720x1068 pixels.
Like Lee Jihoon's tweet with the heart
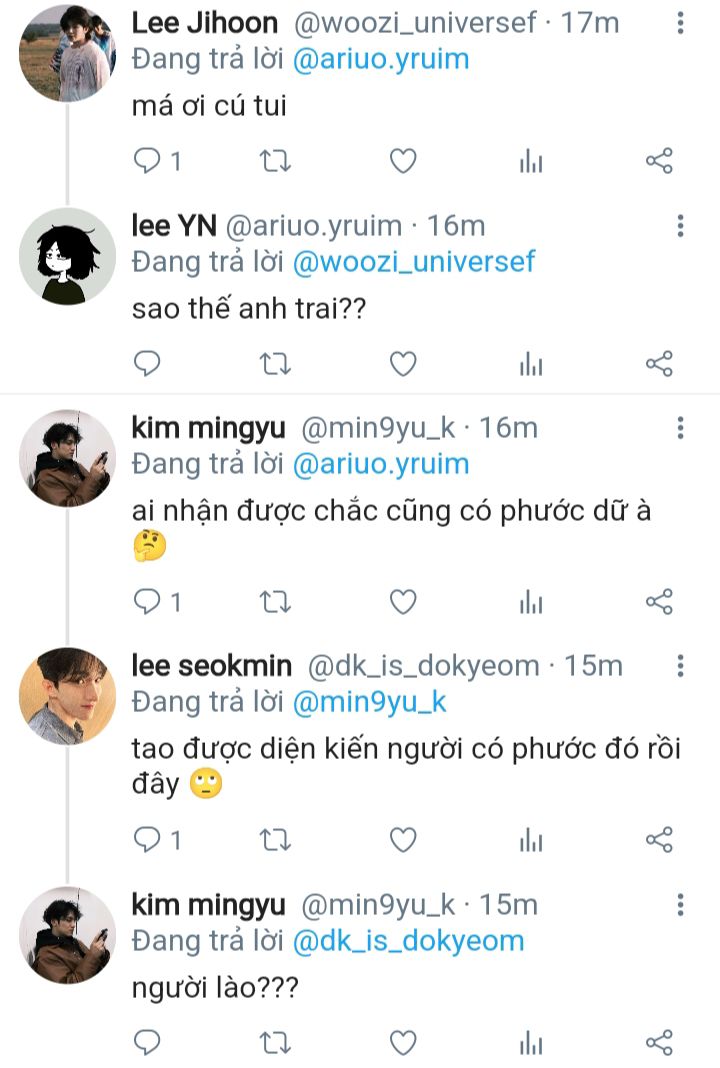[402, 161]
